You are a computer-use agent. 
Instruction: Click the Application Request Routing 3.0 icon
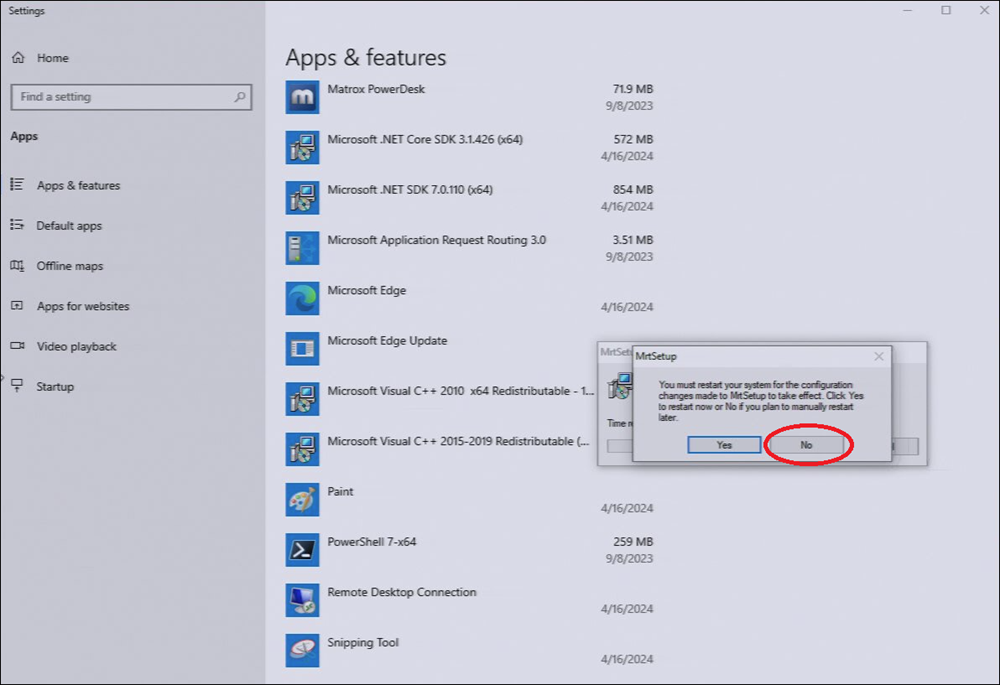point(302,248)
